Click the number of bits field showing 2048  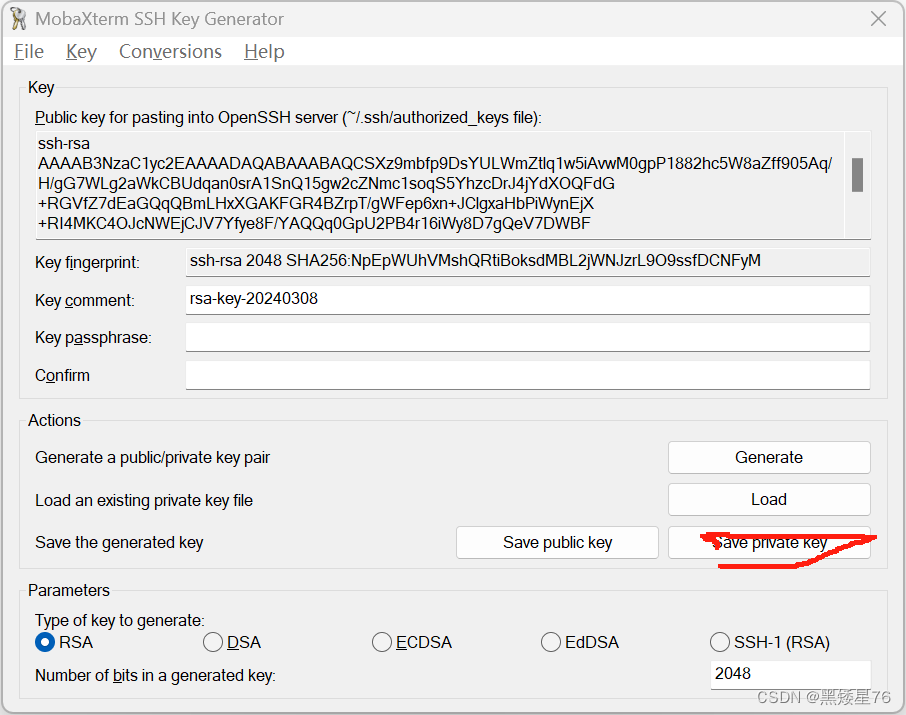pyautogui.click(x=790, y=674)
